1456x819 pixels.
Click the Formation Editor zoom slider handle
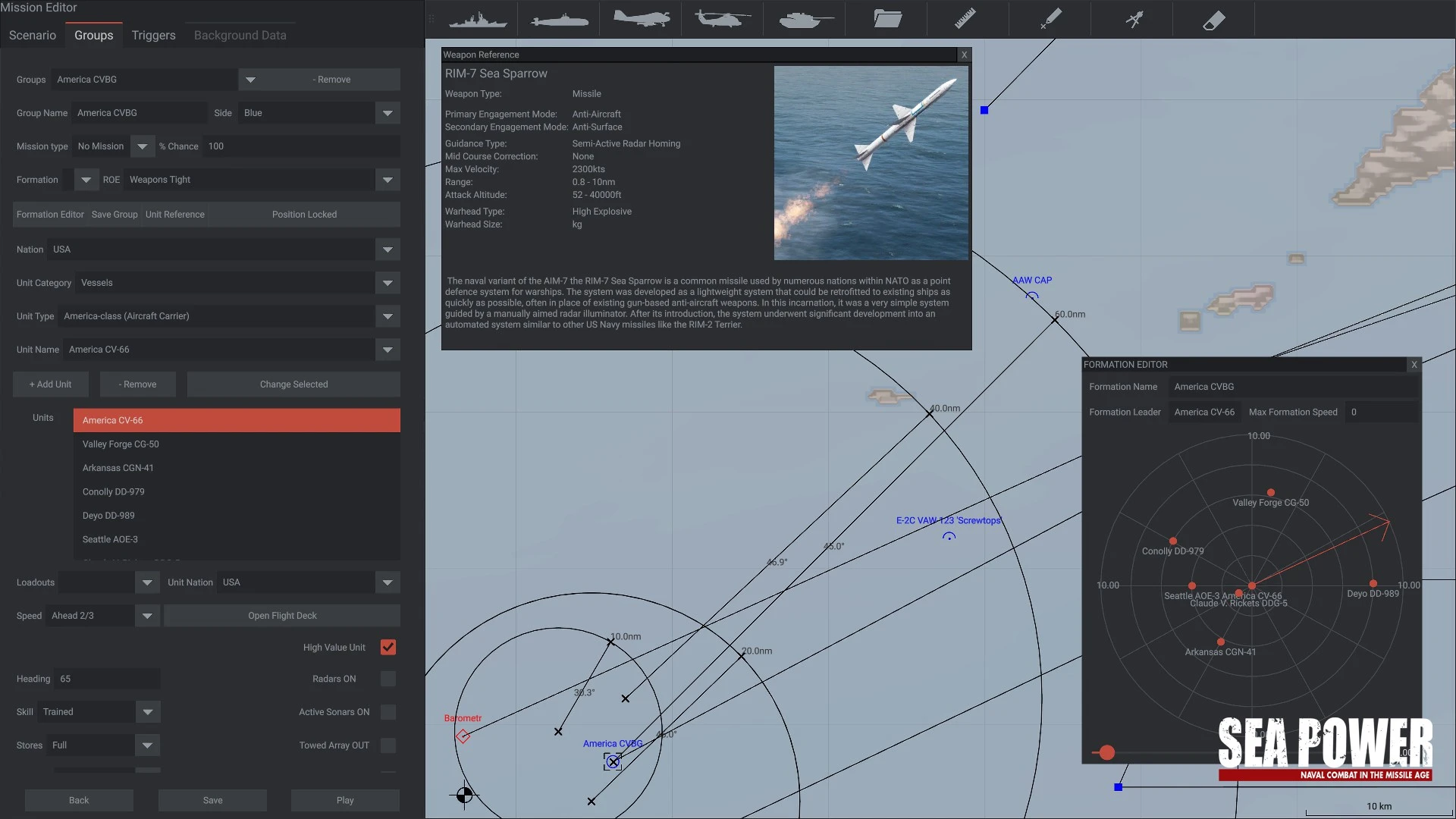tap(1107, 752)
